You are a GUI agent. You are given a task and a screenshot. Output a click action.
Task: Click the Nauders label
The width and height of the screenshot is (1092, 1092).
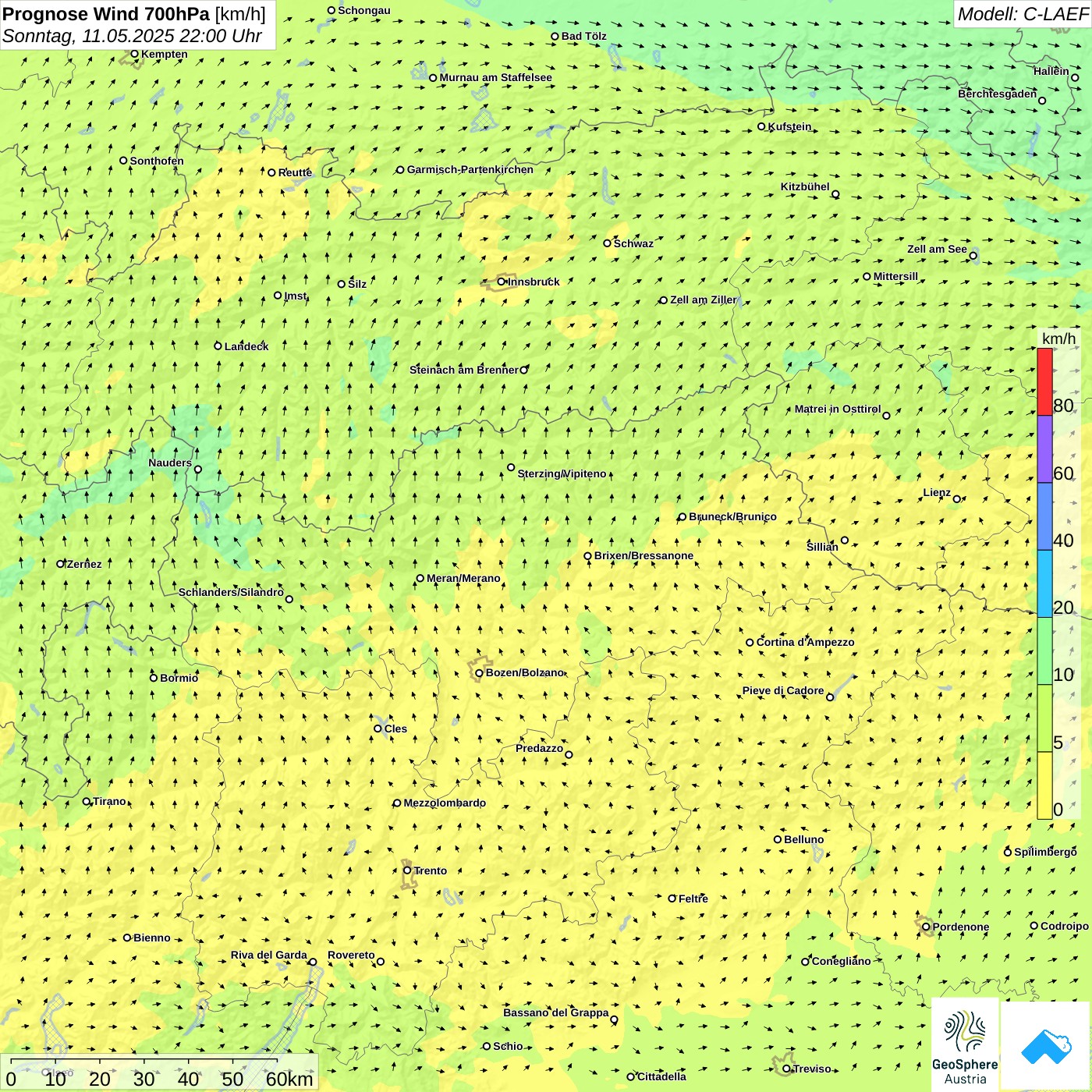(x=169, y=463)
